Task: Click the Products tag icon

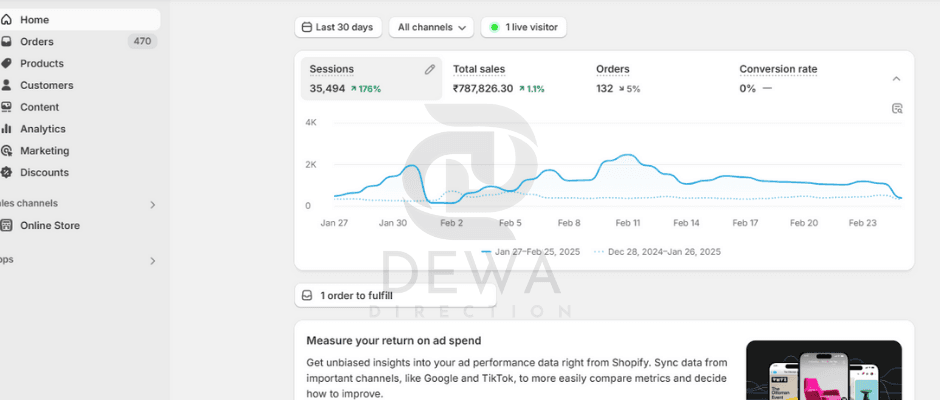Action: [x=7, y=64]
